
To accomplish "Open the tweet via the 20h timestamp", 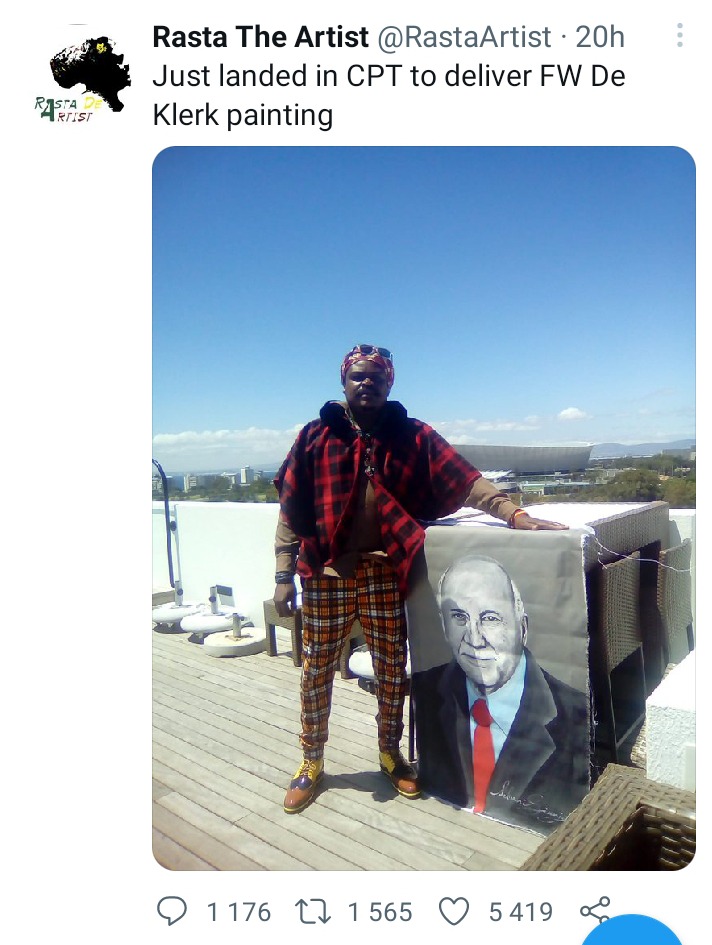I will [x=600, y=37].
